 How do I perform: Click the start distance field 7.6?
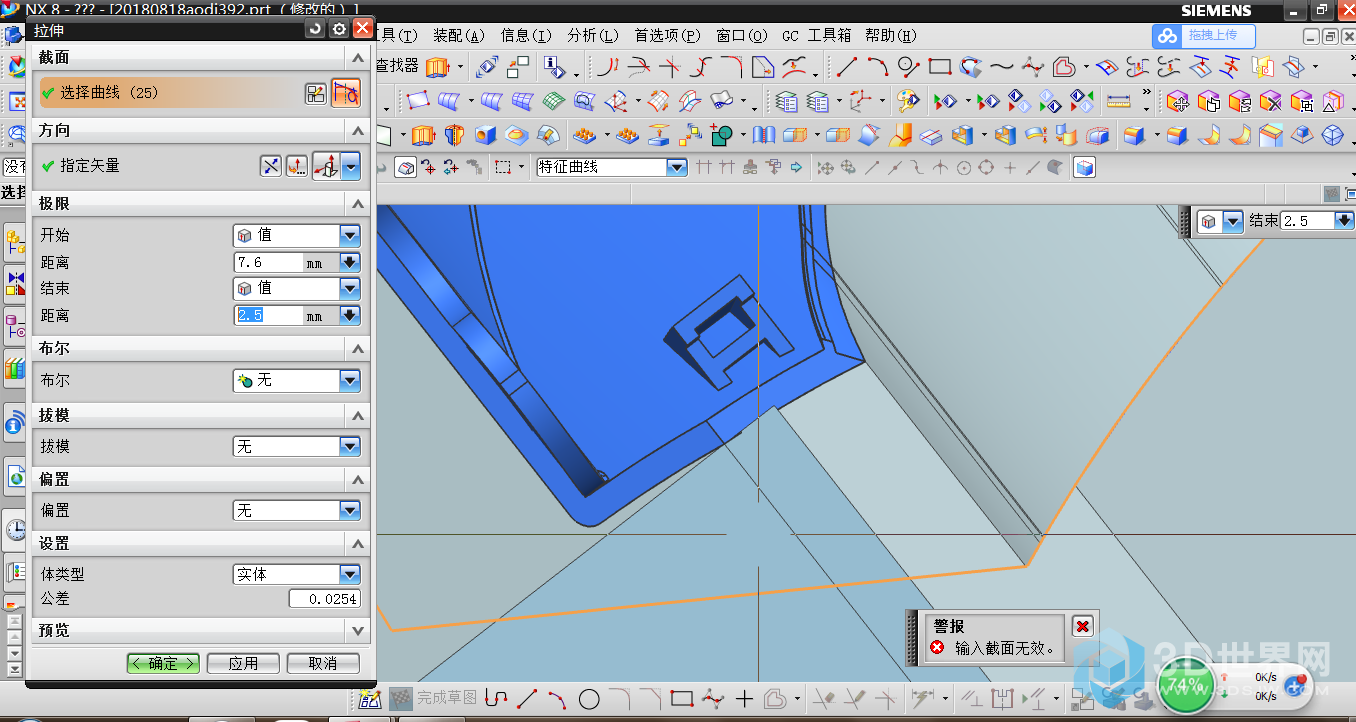(x=268, y=262)
